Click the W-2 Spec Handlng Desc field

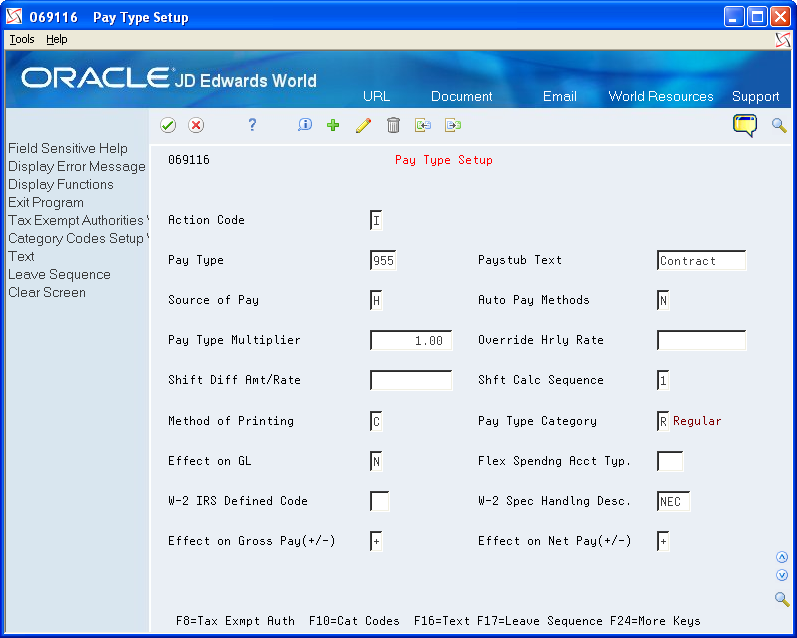coord(673,501)
